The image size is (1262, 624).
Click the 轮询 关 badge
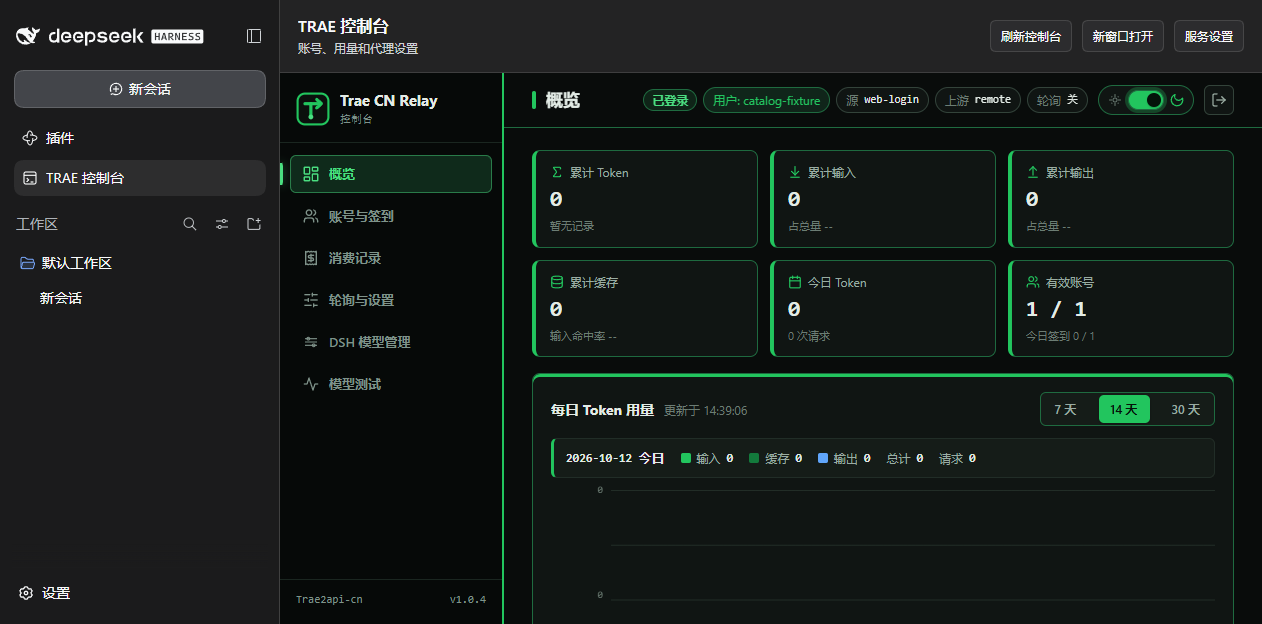tap(1057, 100)
